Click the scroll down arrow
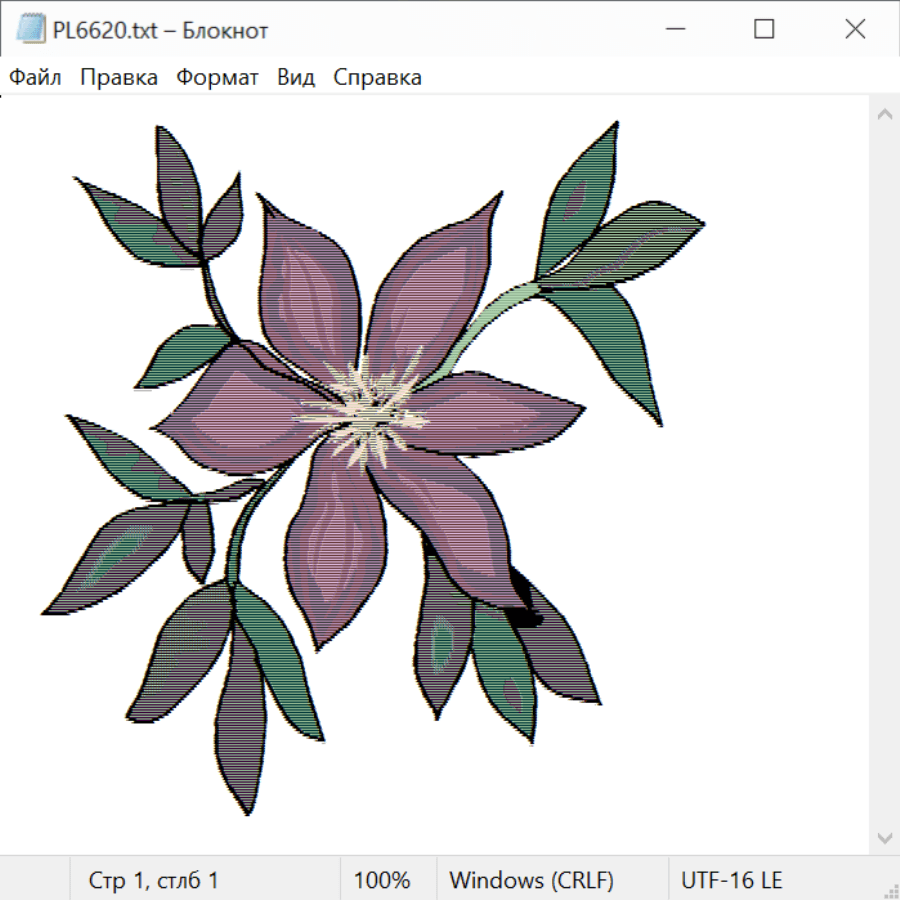Image resolution: width=900 pixels, height=900 pixels. click(x=884, y=837)
